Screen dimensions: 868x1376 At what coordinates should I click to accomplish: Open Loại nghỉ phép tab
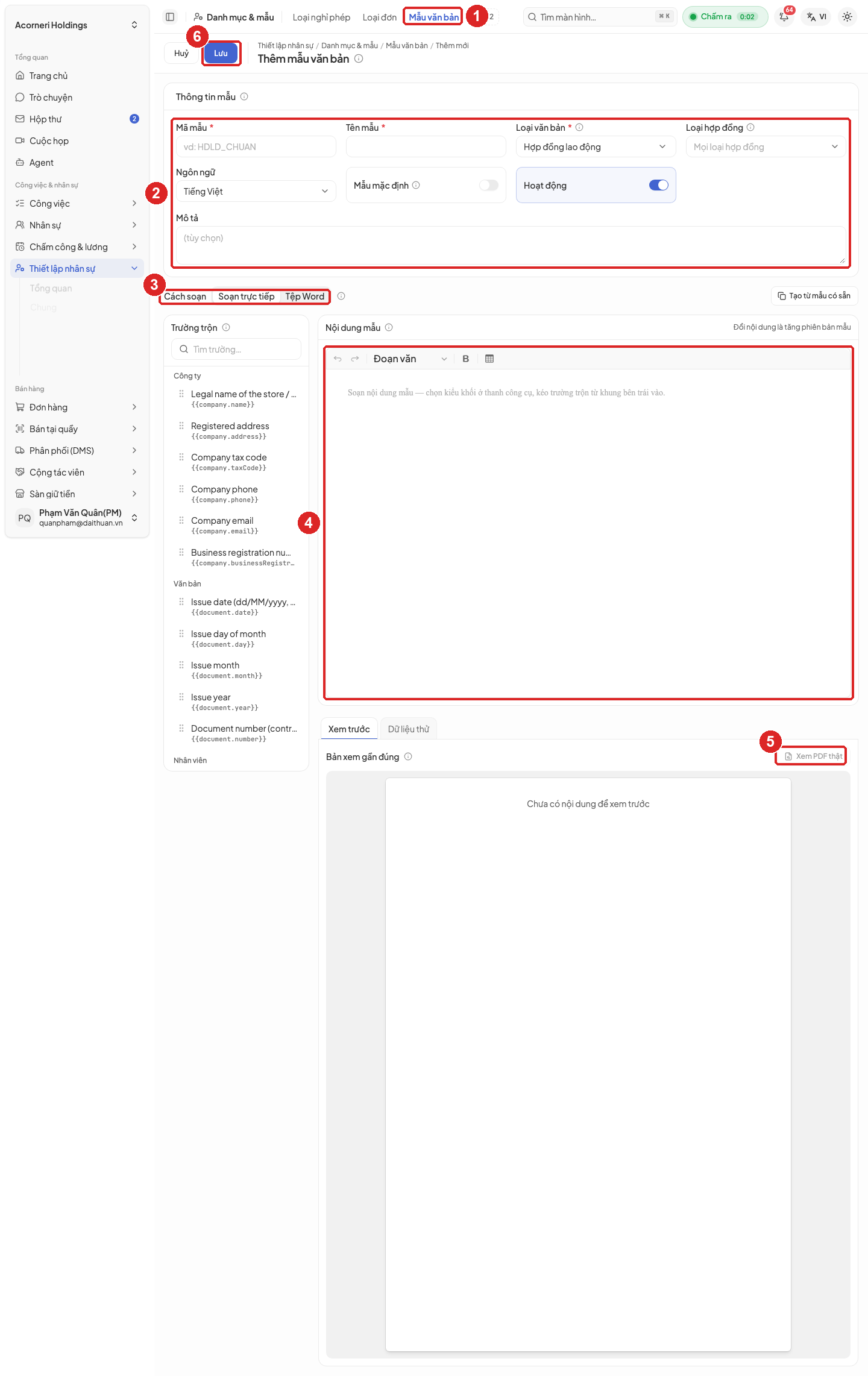[321, 17]
